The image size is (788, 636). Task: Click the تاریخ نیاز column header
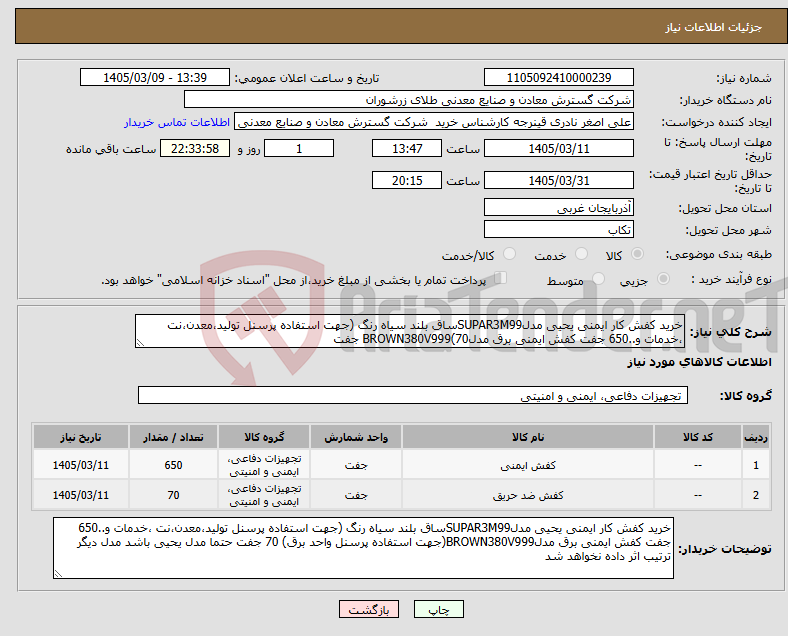(x=80, y=437)
